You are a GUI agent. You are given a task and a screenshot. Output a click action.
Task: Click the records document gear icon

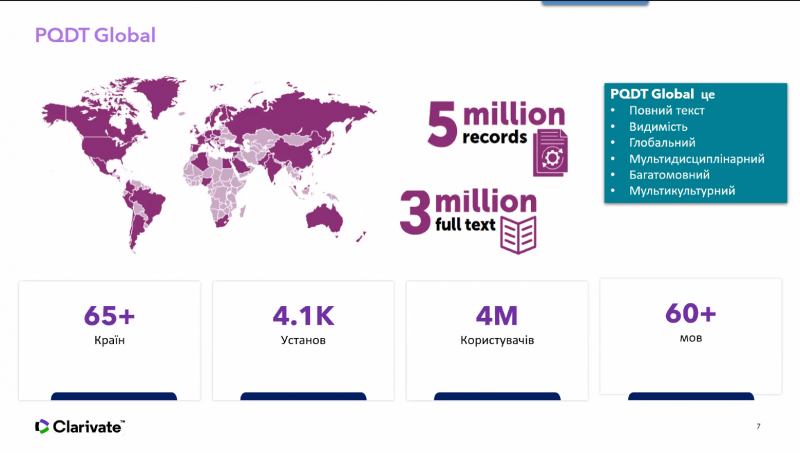(551, 153)
